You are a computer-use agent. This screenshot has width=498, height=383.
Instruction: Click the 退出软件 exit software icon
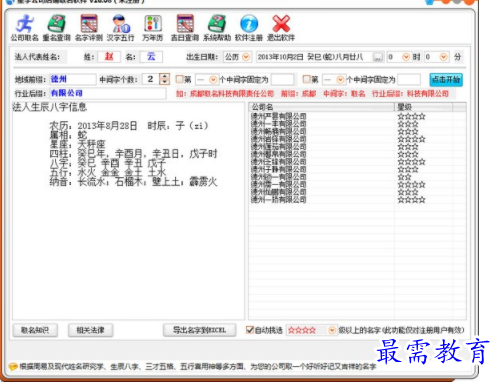(281, 28)
